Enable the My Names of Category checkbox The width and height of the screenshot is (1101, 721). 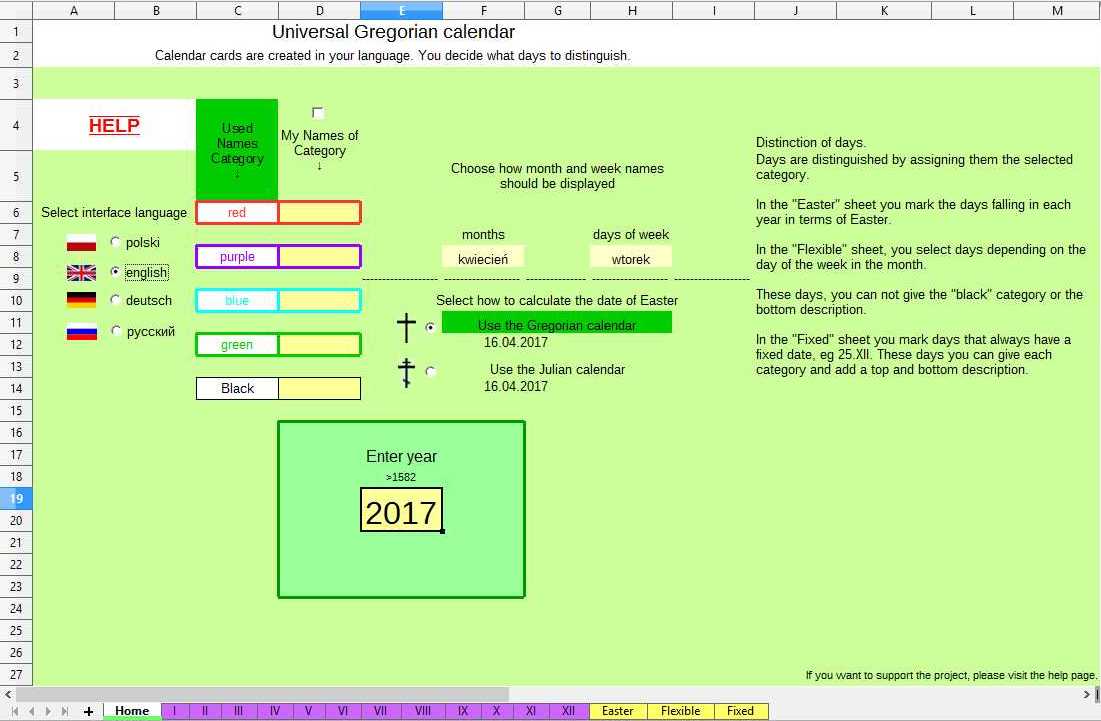[x=318, y=113]
